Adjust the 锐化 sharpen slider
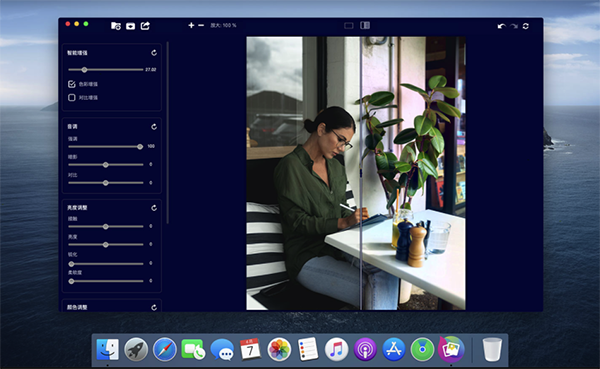Image resolution: width=600 pixels, height=369 pixels. tap(105, 264)
